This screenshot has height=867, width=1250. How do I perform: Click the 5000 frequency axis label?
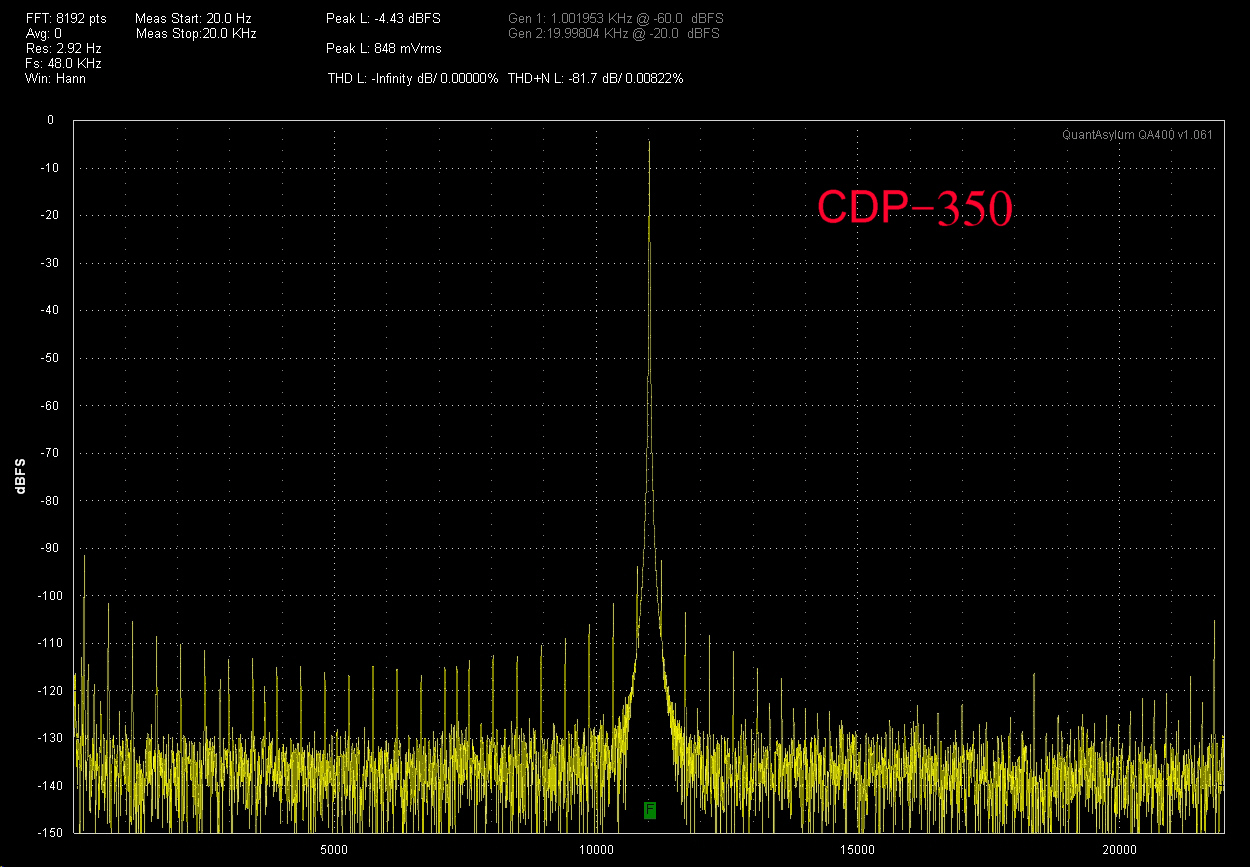coord(333,850)
